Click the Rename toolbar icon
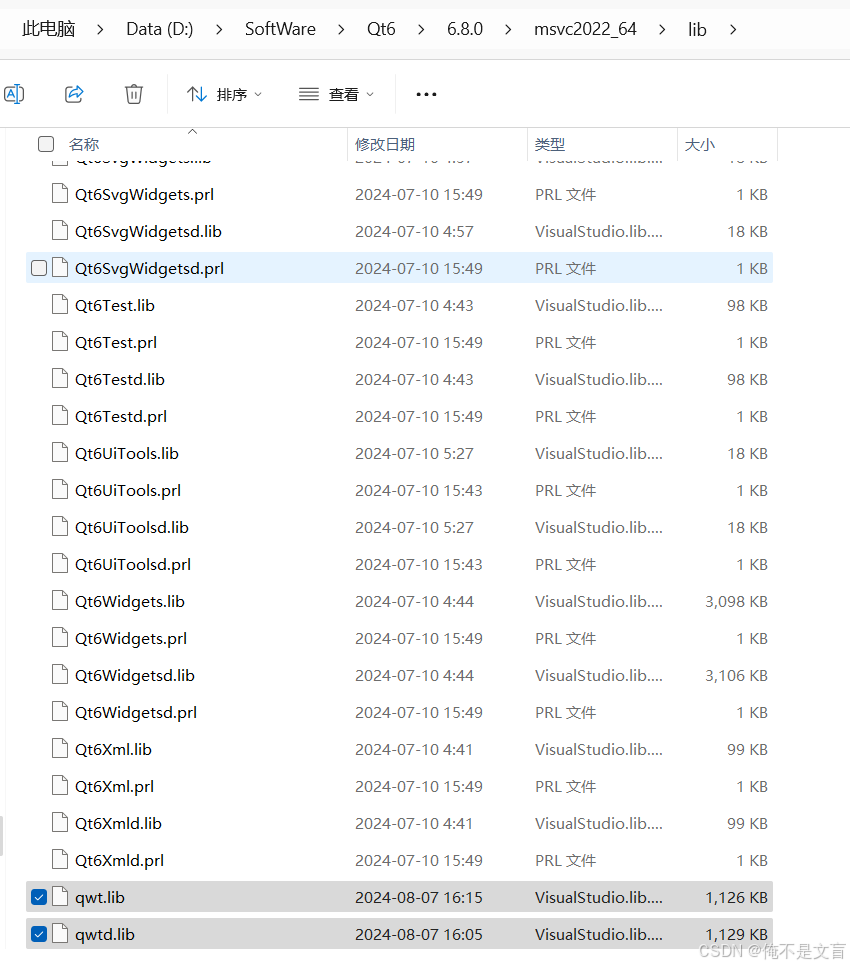Screen dimensions: 850x966 tap(14, 94)
